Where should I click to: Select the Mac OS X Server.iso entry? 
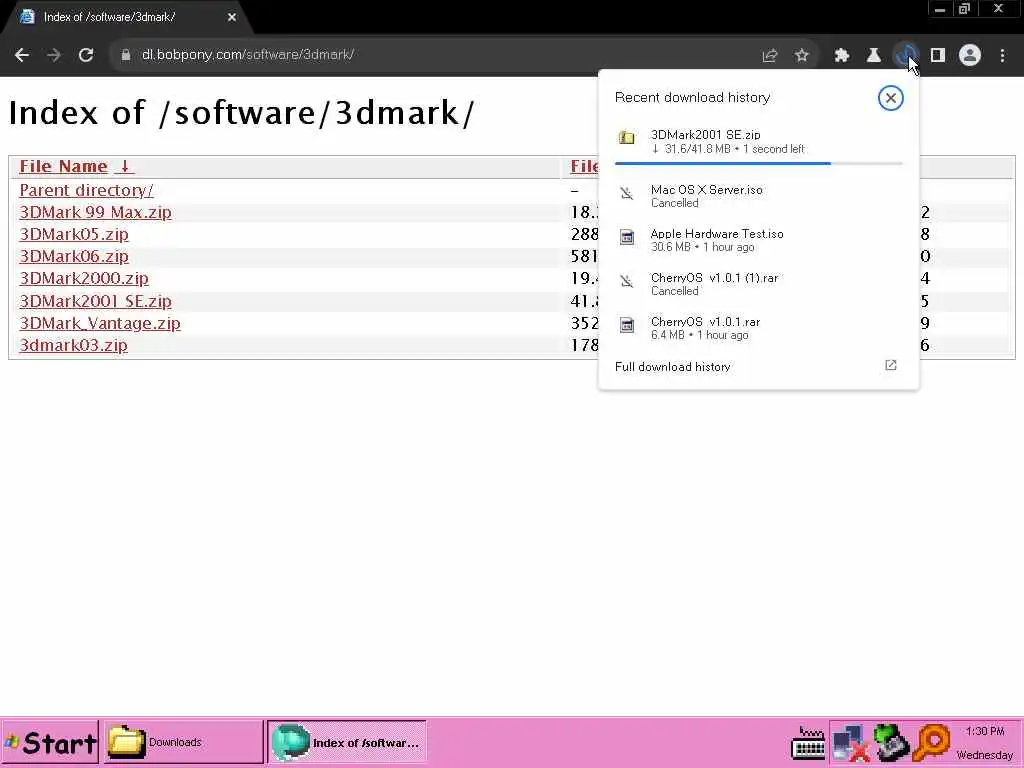[758, 196]
